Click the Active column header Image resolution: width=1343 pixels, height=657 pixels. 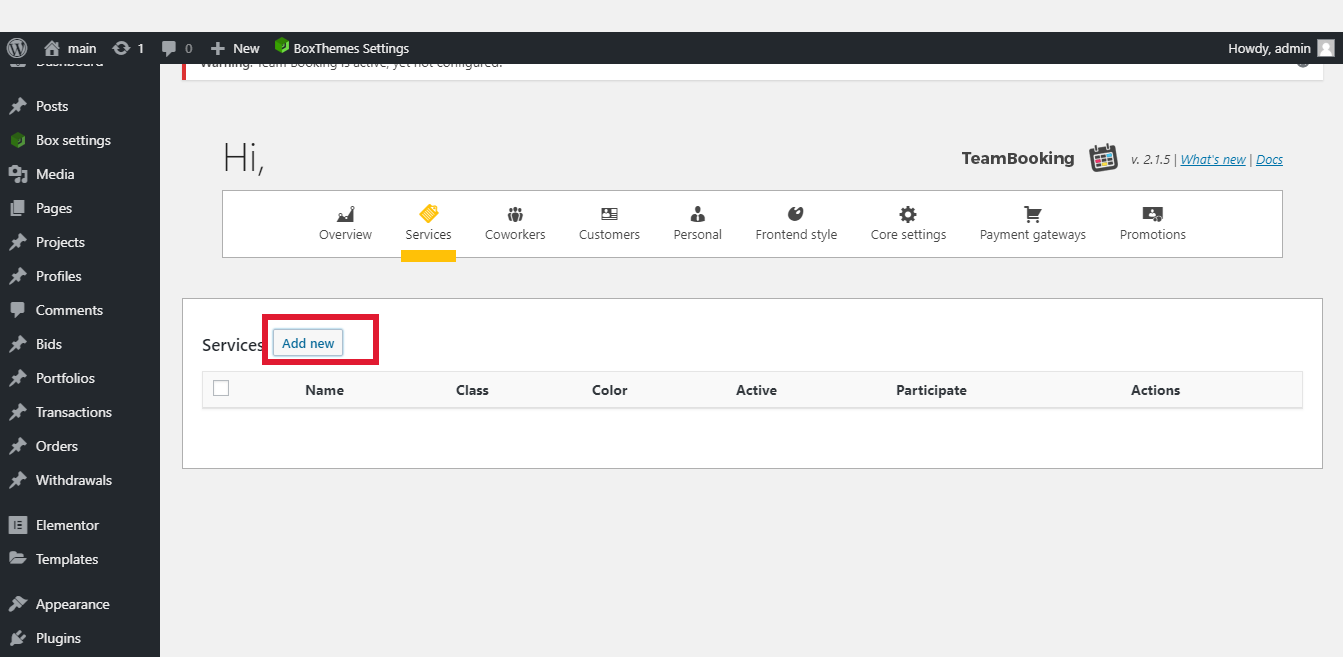pyautogui.click(x=756, y=390)
